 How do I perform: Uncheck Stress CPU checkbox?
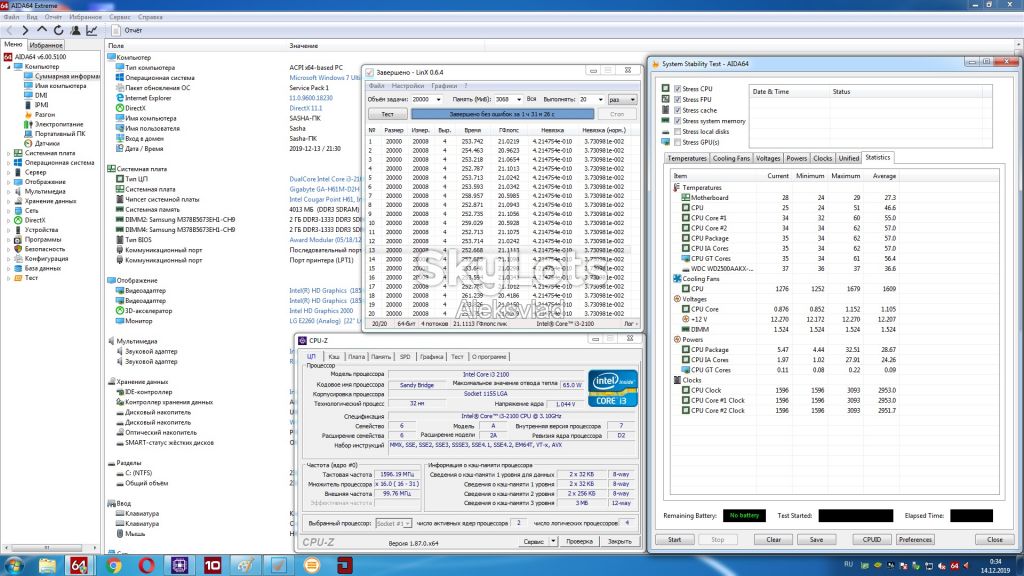[678, 89]
